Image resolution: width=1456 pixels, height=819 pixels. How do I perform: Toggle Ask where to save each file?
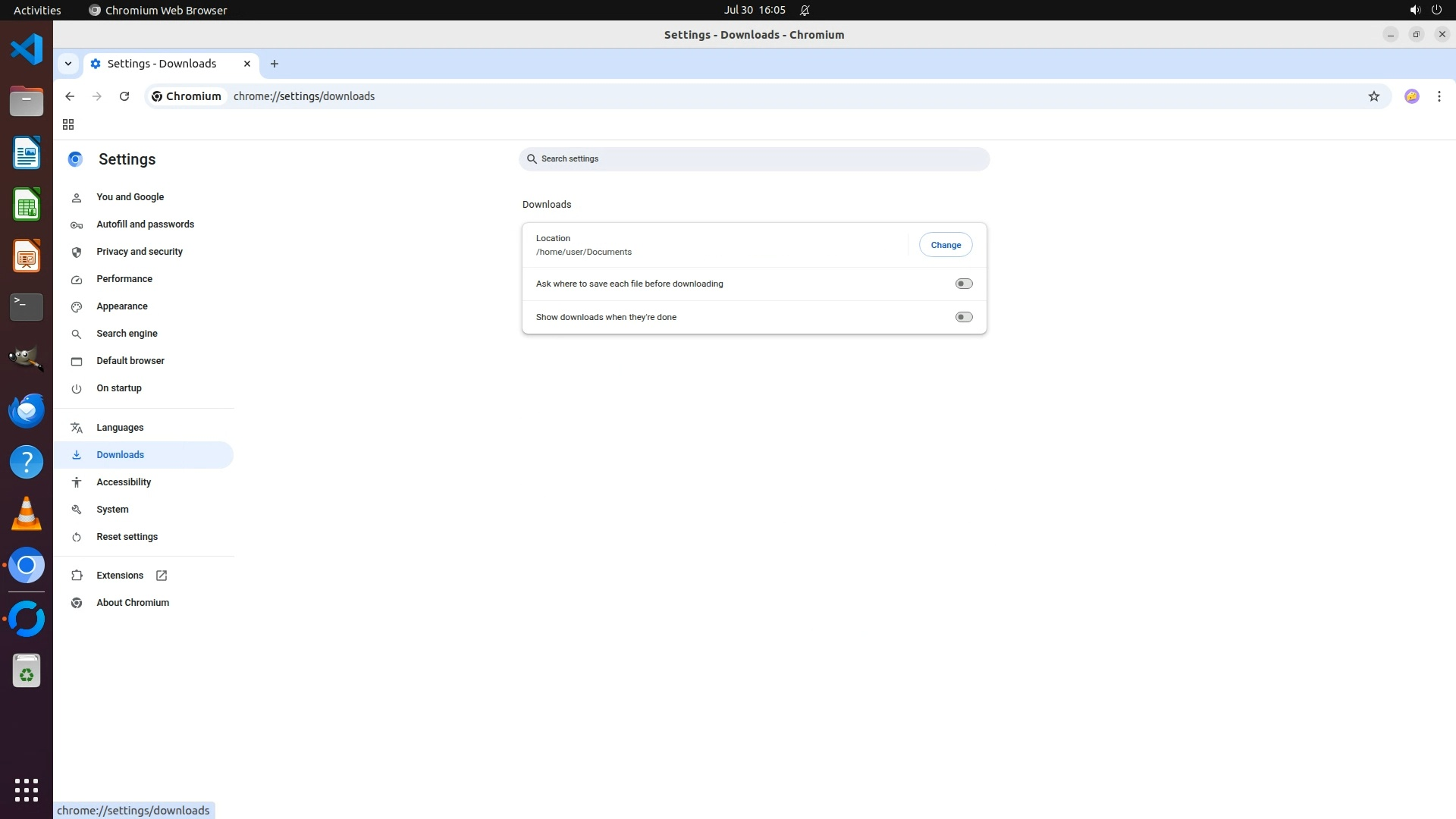963,284
